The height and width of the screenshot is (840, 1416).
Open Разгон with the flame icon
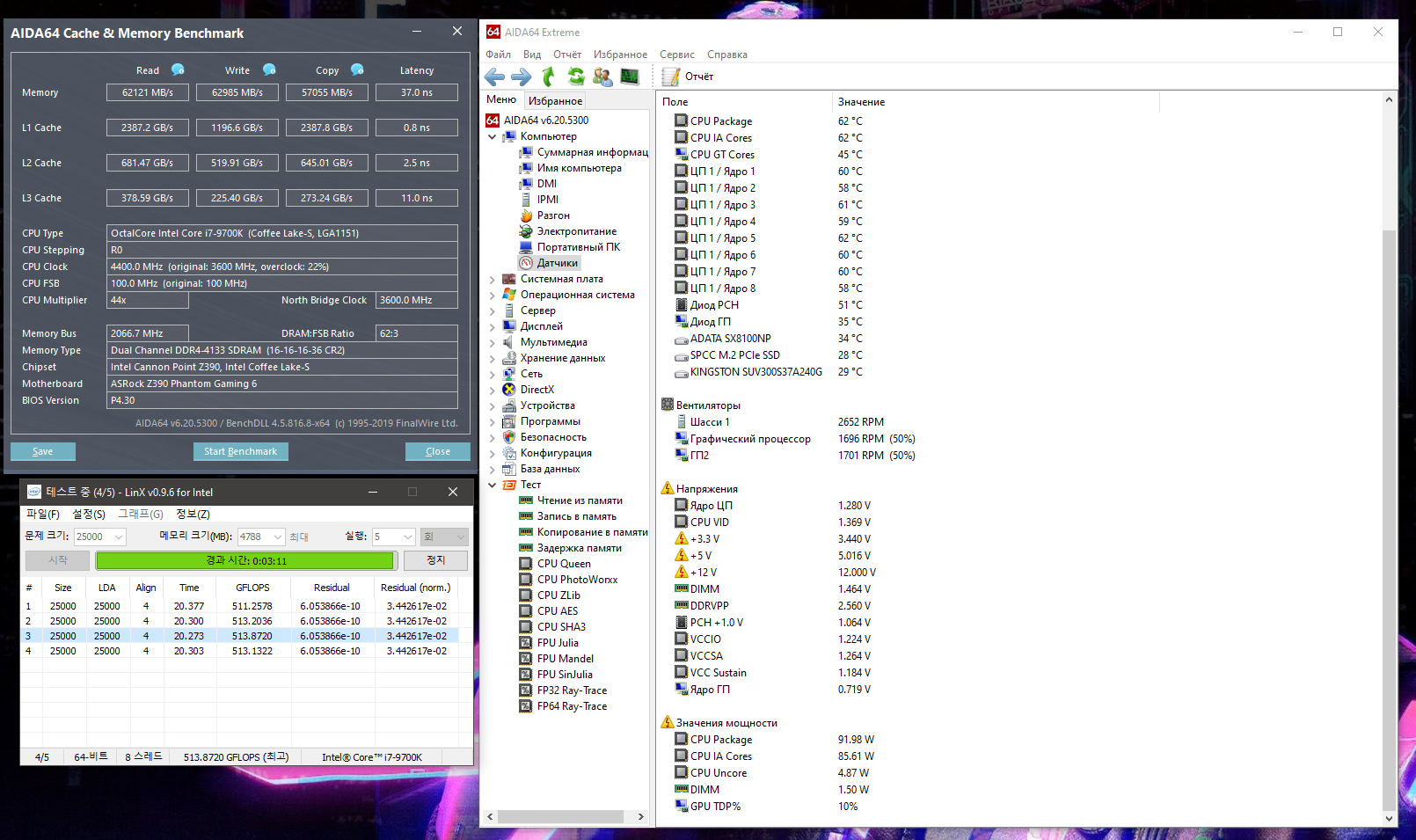click(544, 215)
